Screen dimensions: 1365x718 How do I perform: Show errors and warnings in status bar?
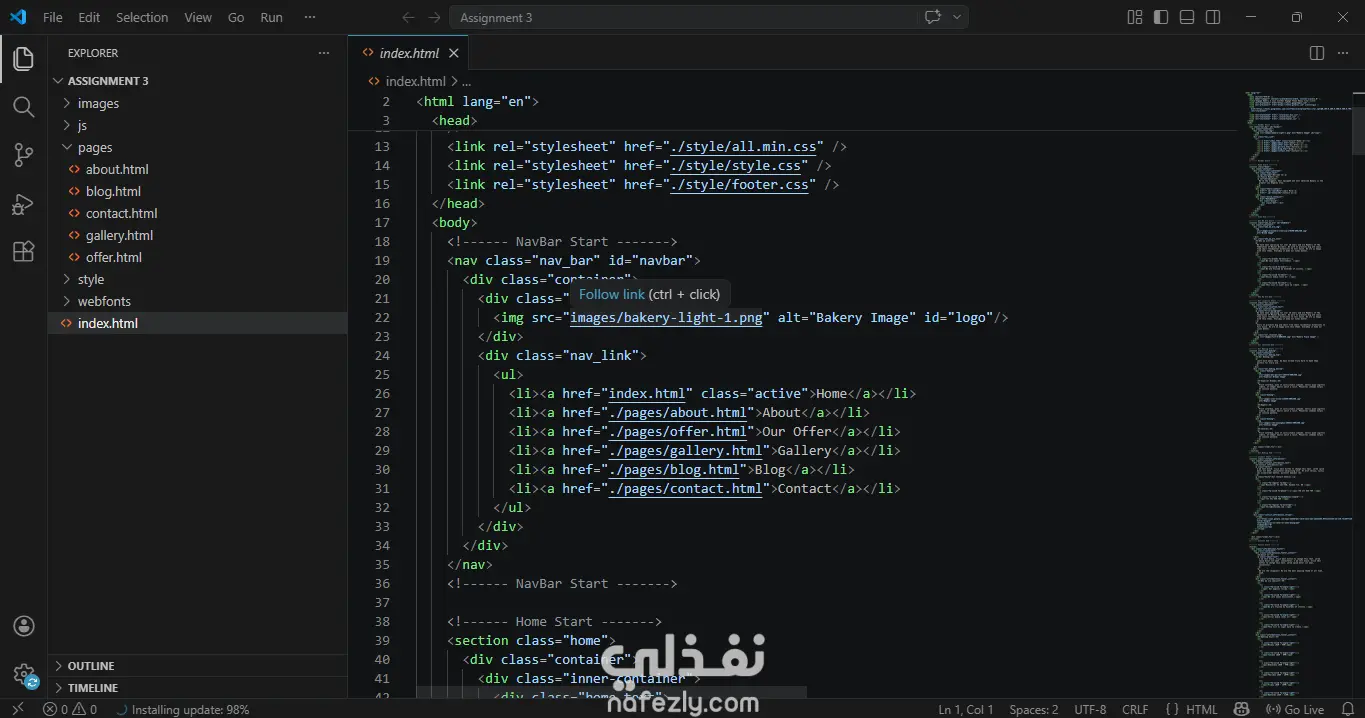[x=70, y=709]
